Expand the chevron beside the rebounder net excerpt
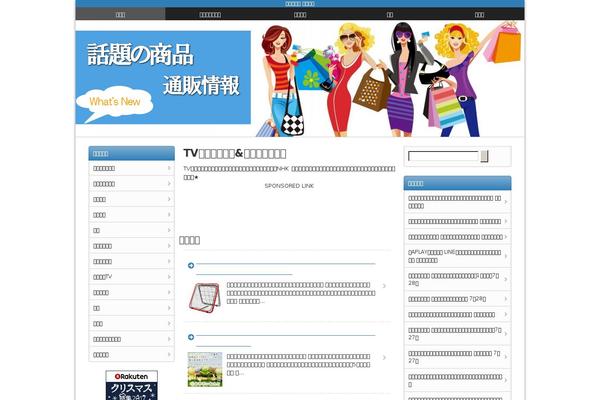This screenshot has height=400, width=600. coord(384,286)
